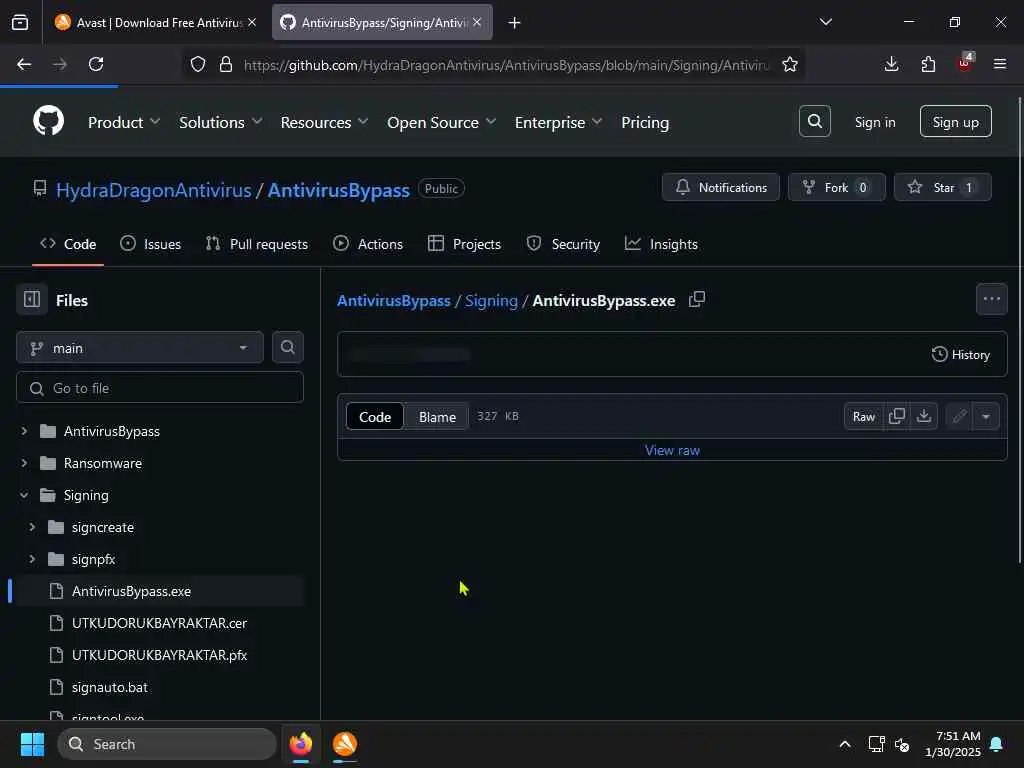Expand the signcreate folder
This screenshot has width=1024, height=768.
(x=31, y=527)
